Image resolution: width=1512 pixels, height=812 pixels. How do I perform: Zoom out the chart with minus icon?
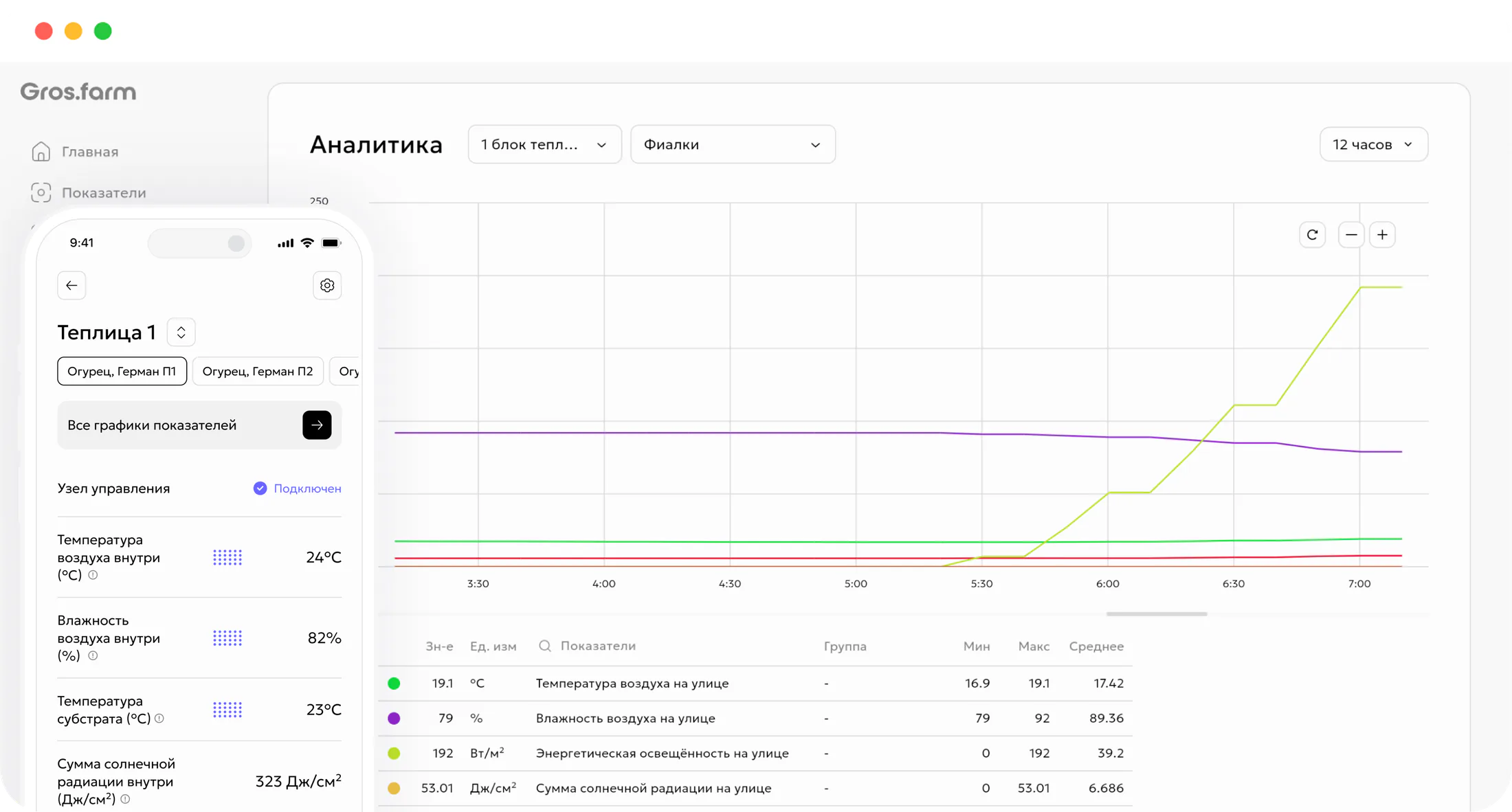point(1351,235)
